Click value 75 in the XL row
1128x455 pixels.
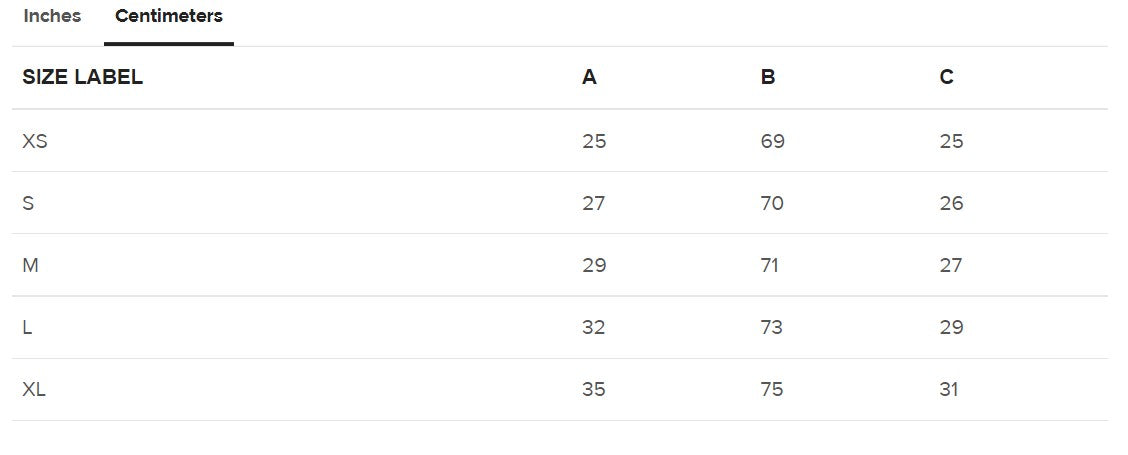click(x=772, y=389)
